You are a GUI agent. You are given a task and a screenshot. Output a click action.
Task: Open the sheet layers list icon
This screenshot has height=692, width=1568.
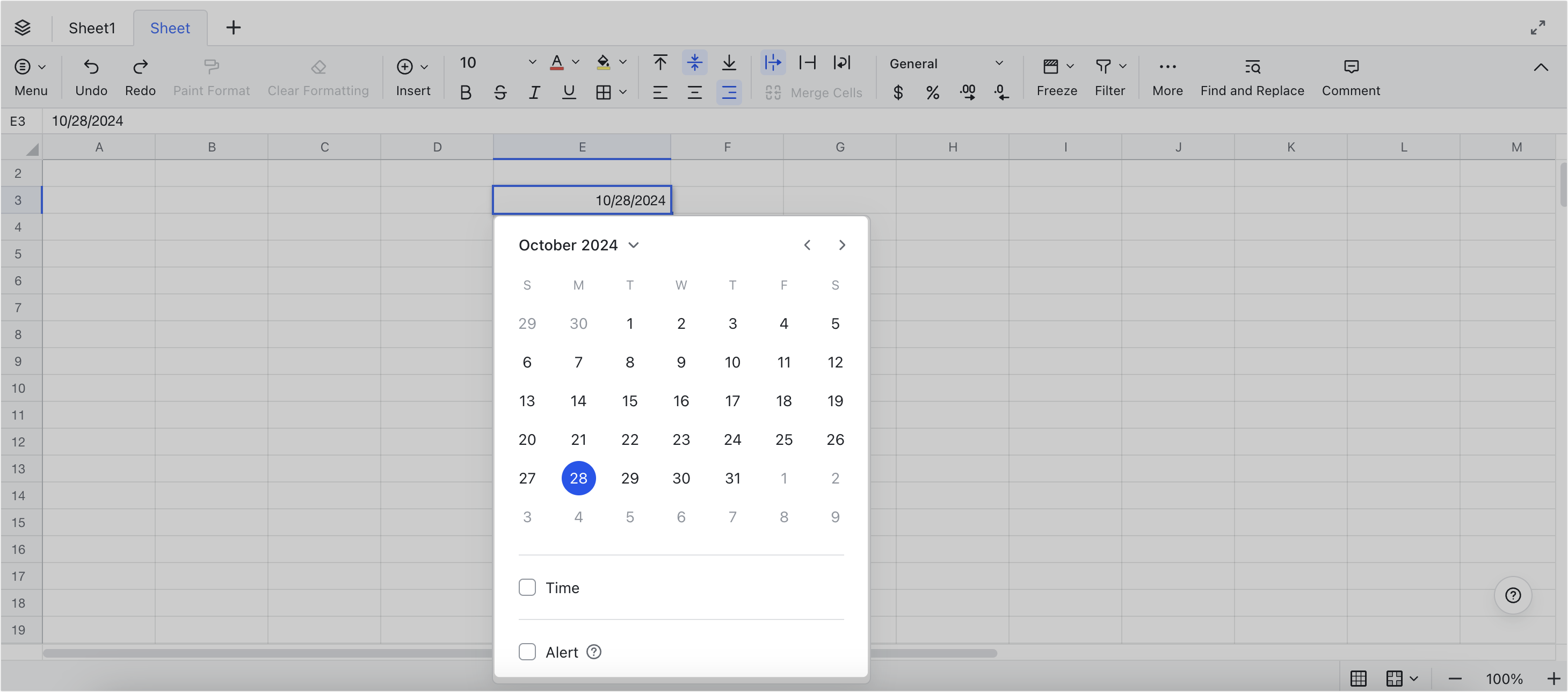click(x=23, y=27)
